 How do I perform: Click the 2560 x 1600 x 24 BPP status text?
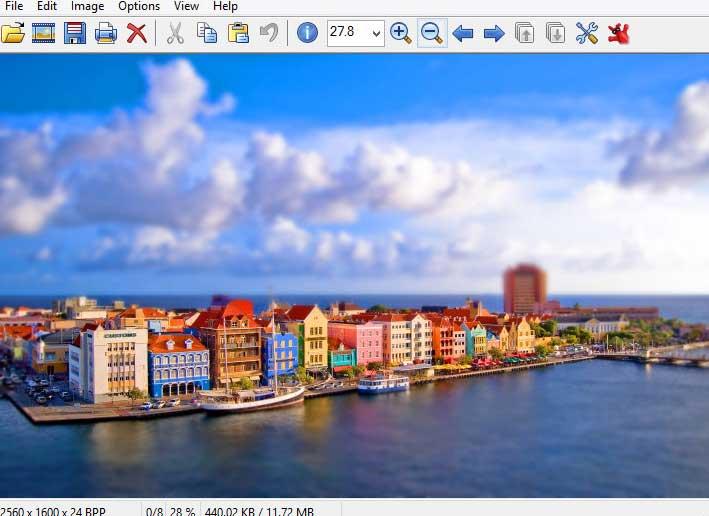coord(53,511)
